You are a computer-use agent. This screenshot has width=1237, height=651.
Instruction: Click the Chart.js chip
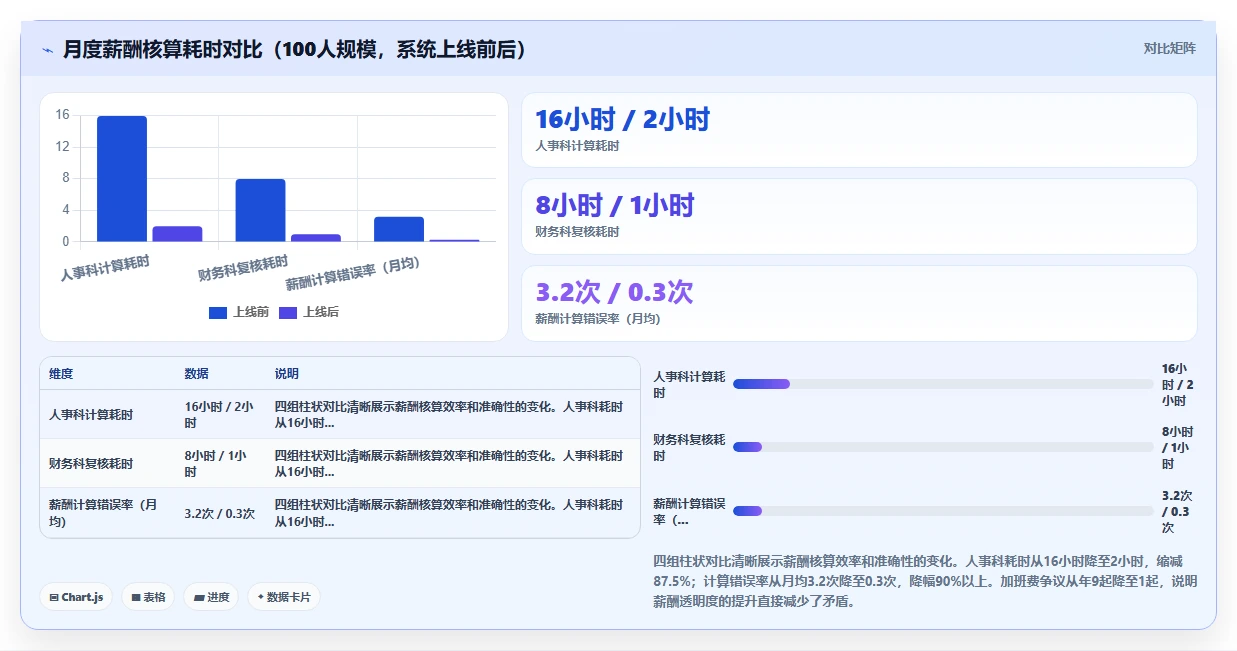76,597
